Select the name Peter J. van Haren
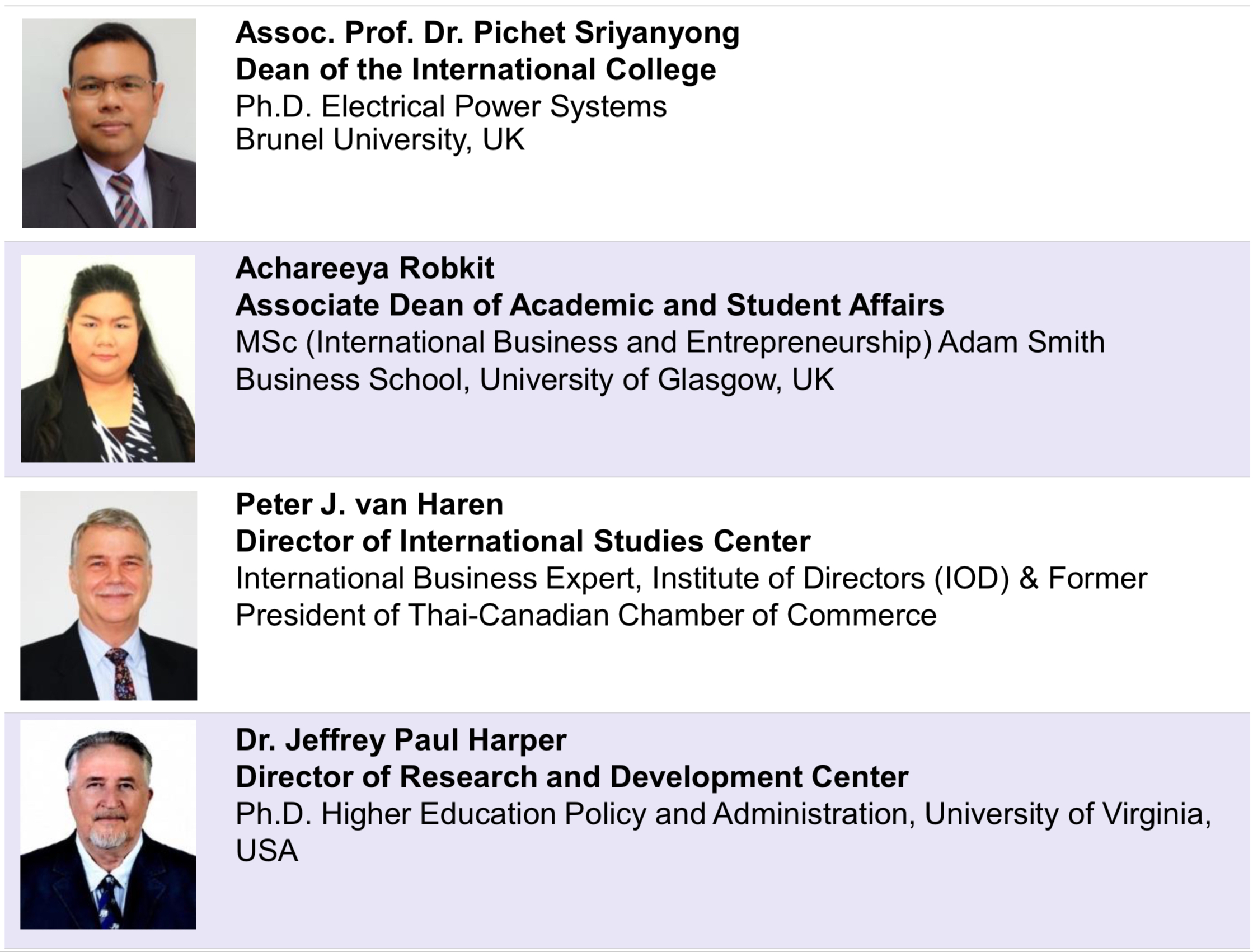The width and height of the screenshot is (1253, 952). [369, 504]
